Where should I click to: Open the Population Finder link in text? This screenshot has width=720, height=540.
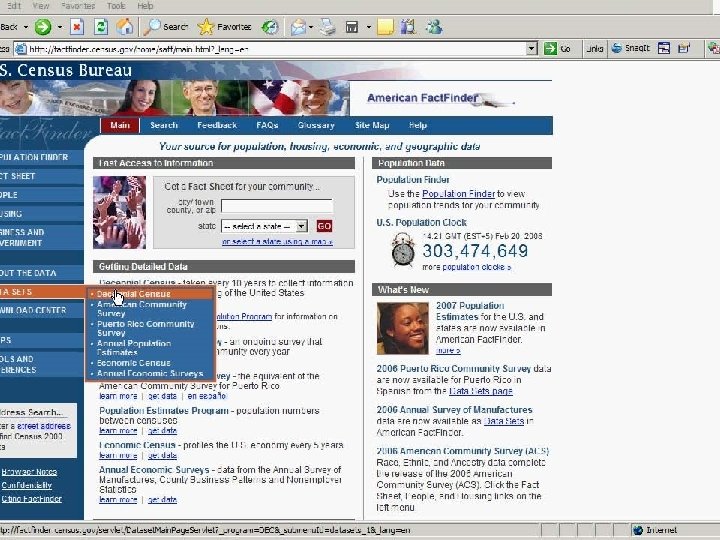(458, 194)
